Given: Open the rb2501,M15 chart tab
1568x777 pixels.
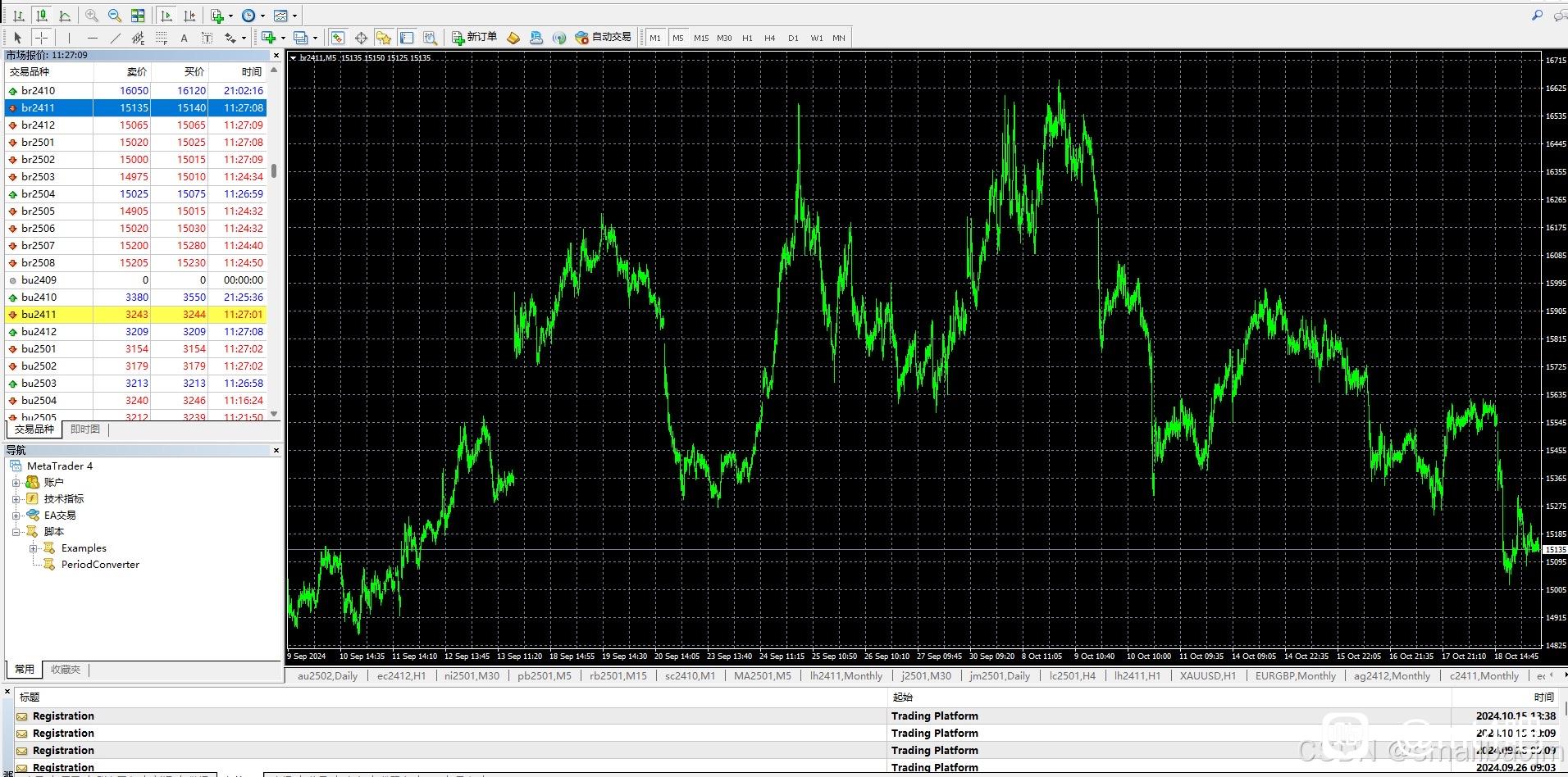Looking at the screenshot, I should coord(618,676).
